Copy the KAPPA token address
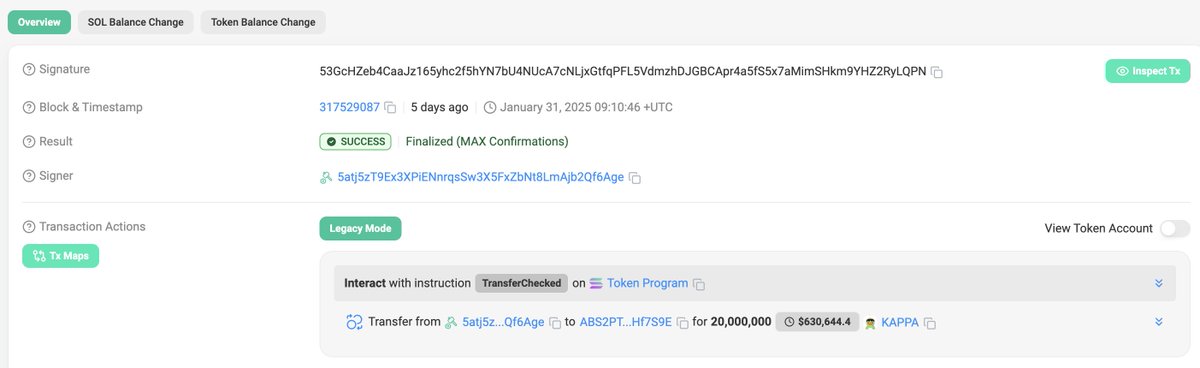Viewport: 1200px width, 368px height. point(930,323)
